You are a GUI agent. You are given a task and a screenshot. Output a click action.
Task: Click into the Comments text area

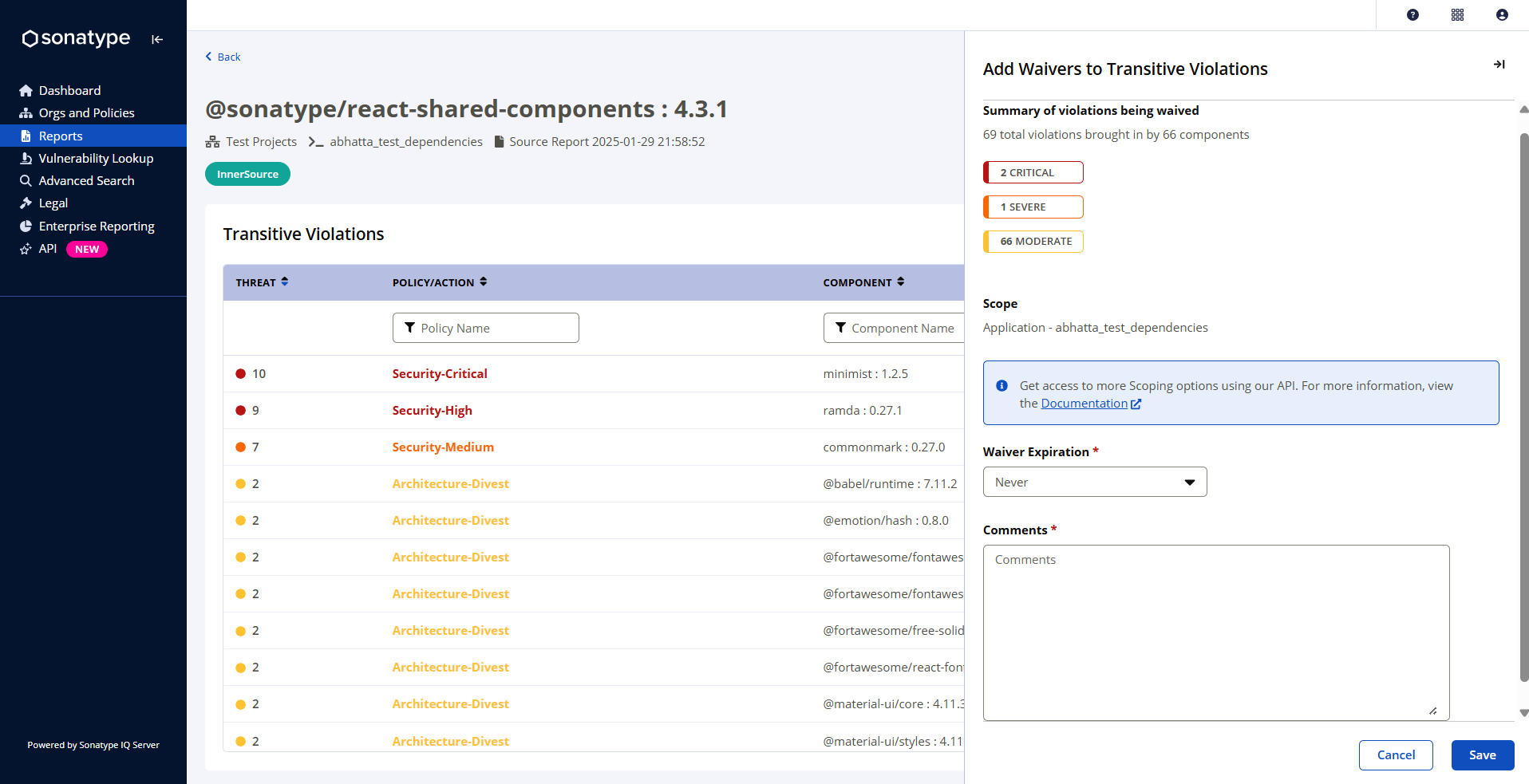point(1216,632)
